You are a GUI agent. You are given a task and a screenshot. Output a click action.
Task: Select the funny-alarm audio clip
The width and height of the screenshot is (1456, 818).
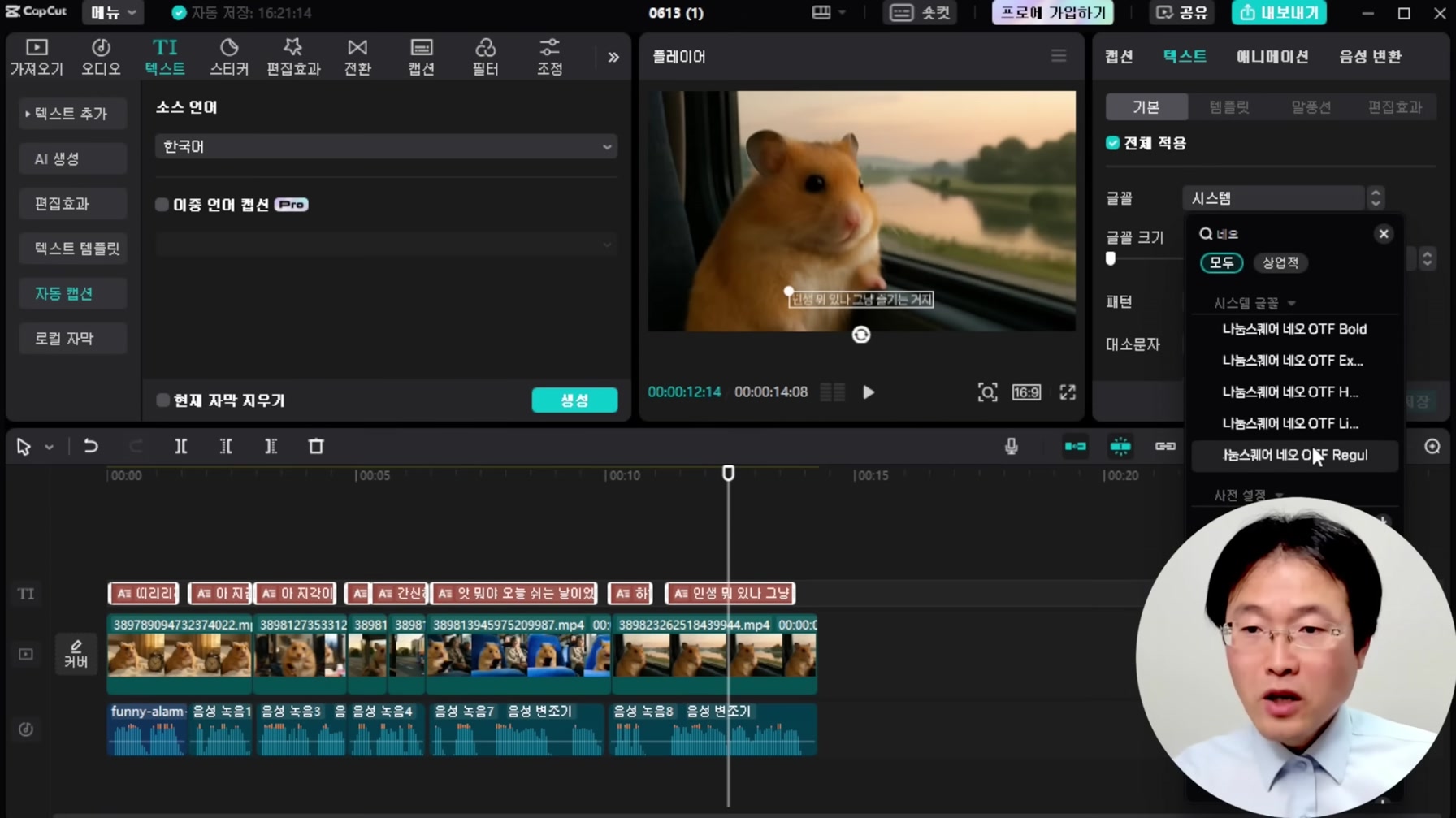click(147, 729)
